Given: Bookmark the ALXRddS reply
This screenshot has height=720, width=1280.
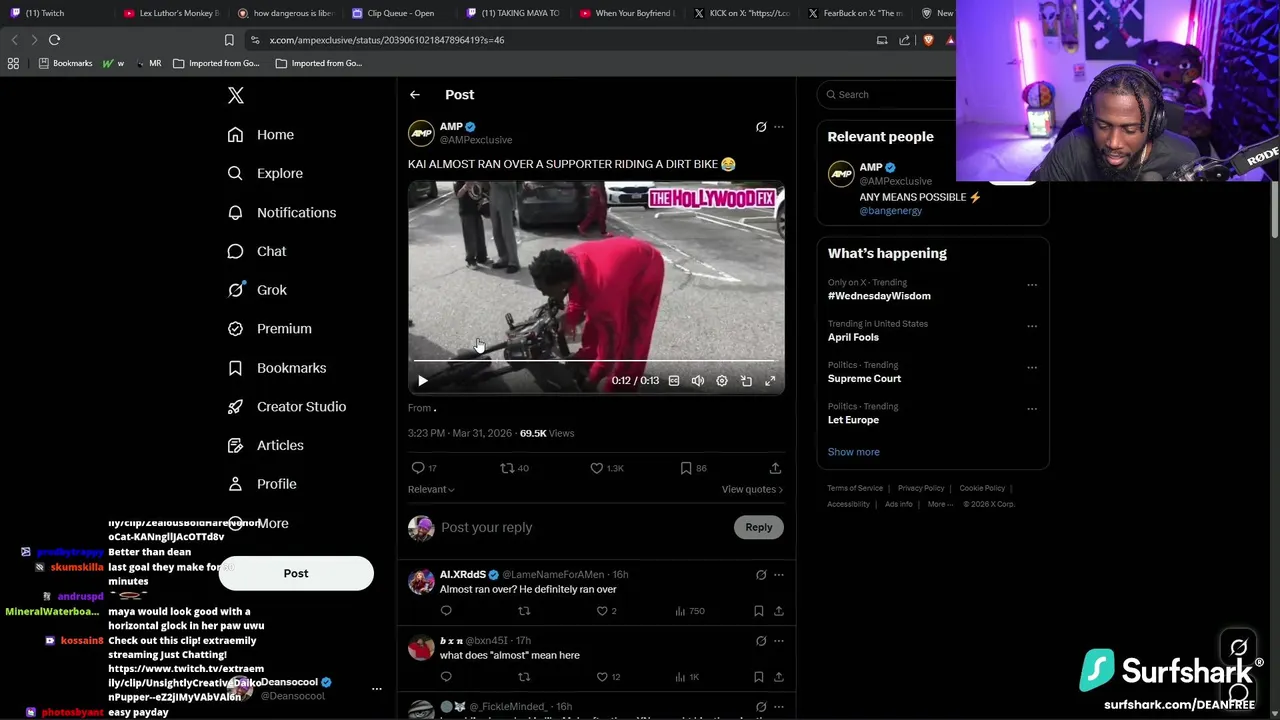Looking at the screenshot, I should (x=759, y=611).
